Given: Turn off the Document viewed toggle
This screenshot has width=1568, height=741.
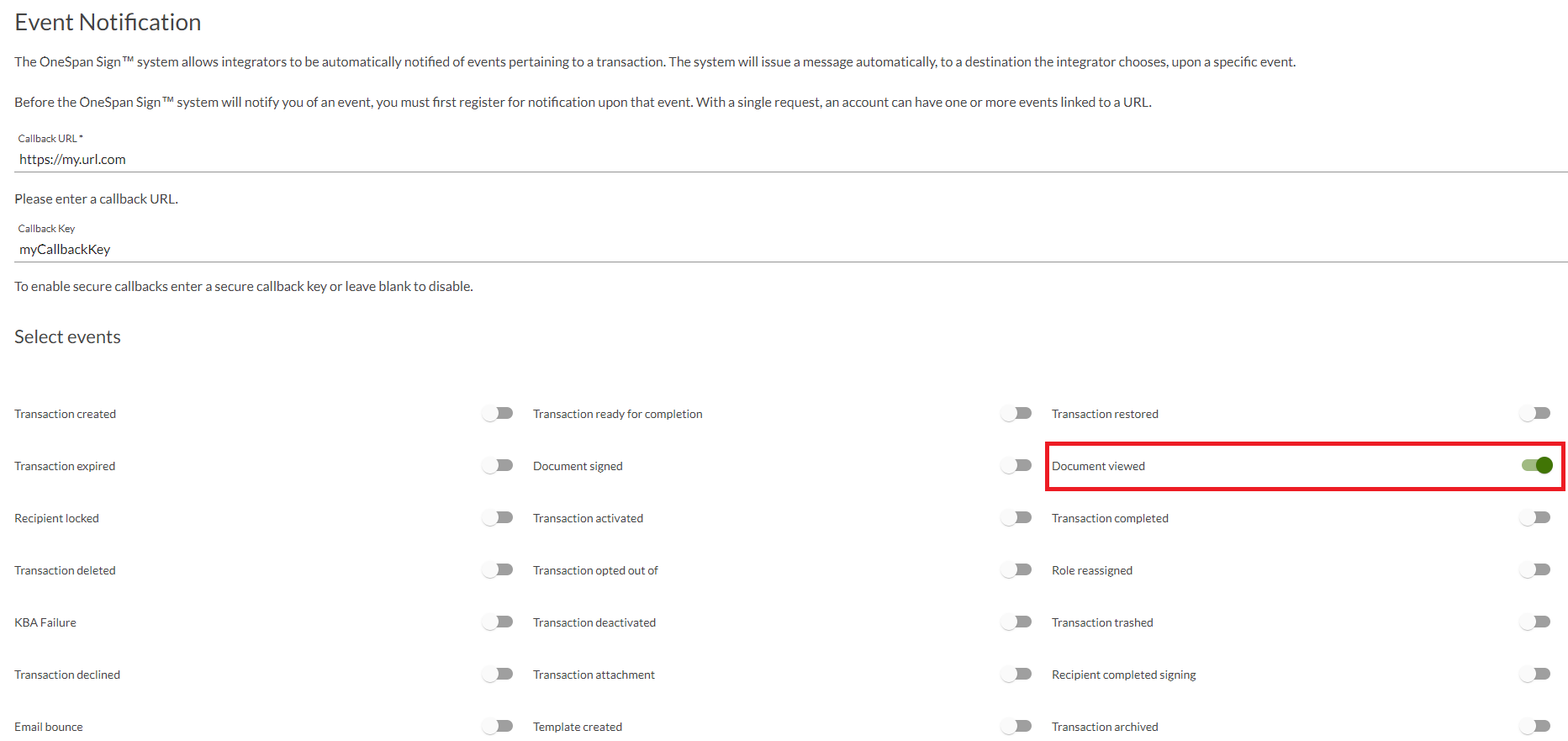Looking at the screenshot, I should [1537, 465].
